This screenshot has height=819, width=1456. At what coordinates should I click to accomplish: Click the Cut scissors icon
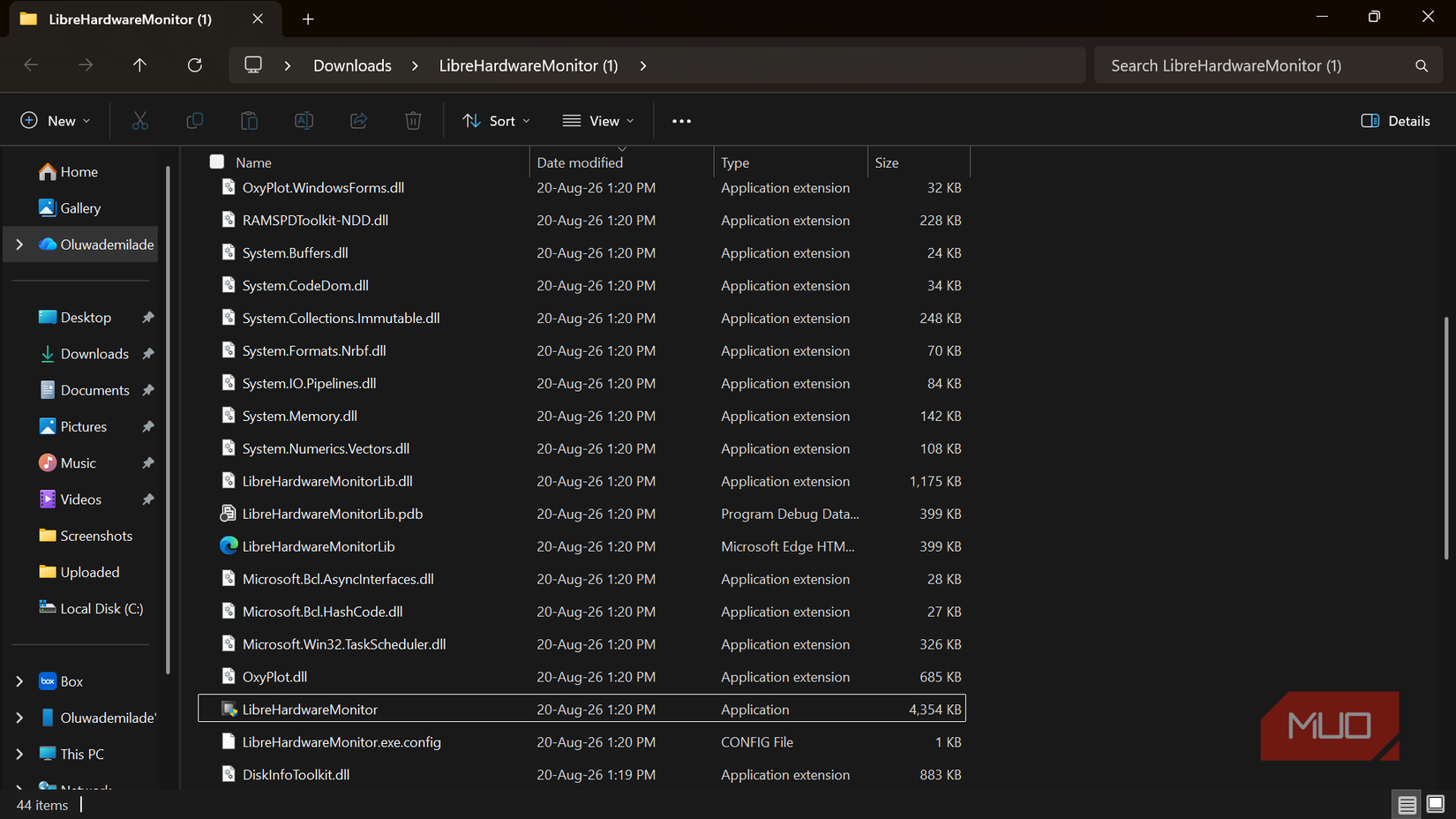pos(139,121)
